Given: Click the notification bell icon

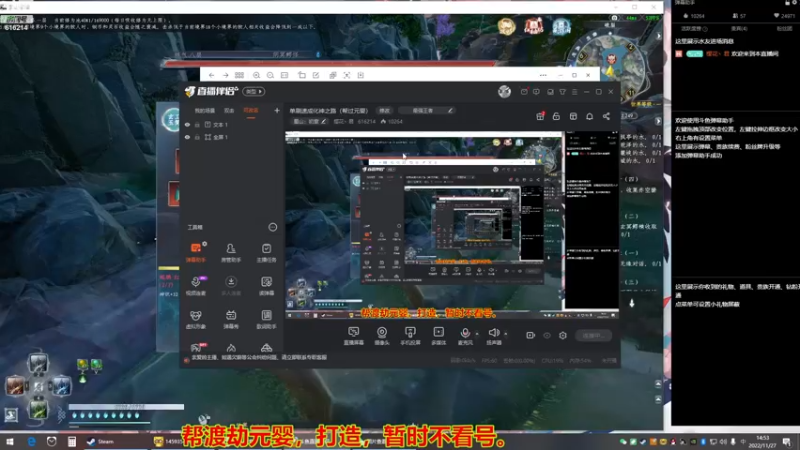Looking at the screenshot, I should point(589,116).
